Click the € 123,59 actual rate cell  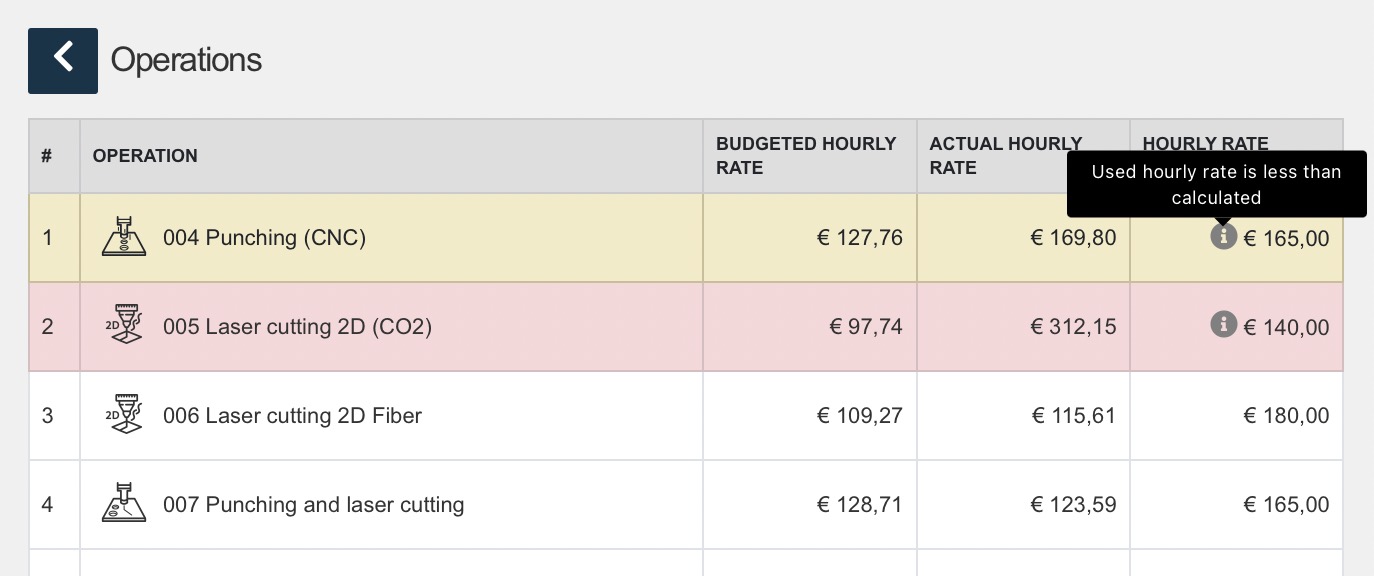coord(1073,505)
